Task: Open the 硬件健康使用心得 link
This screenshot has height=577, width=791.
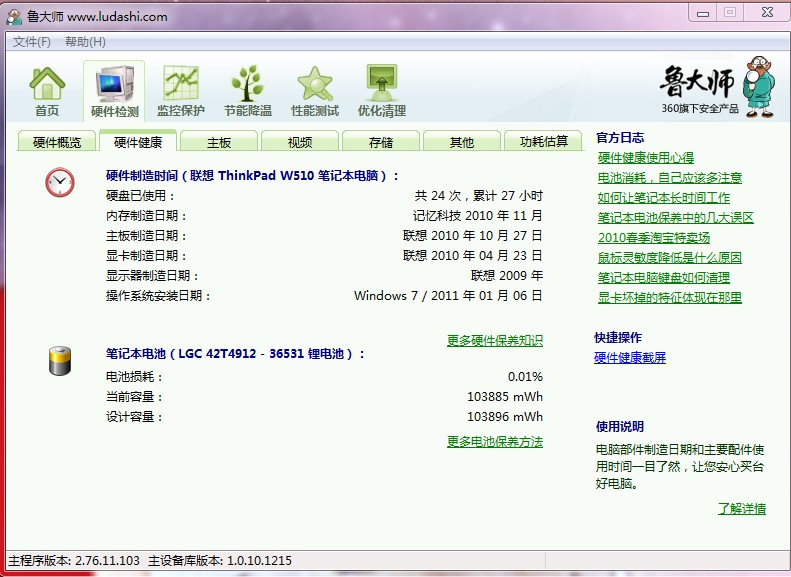Action: click(646, 158)
